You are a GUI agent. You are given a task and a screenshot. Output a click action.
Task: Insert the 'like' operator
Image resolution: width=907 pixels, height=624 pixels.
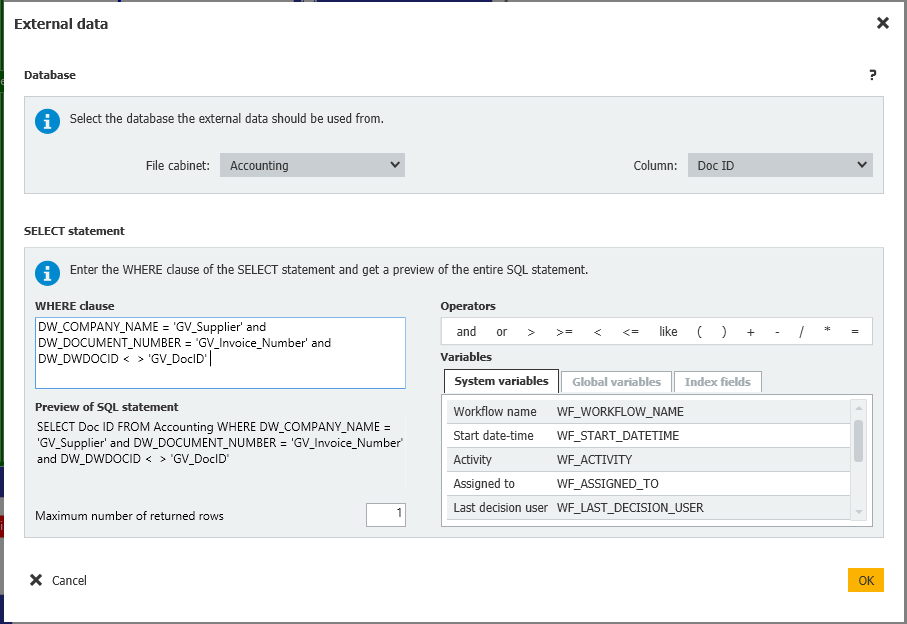pos(668,332)
